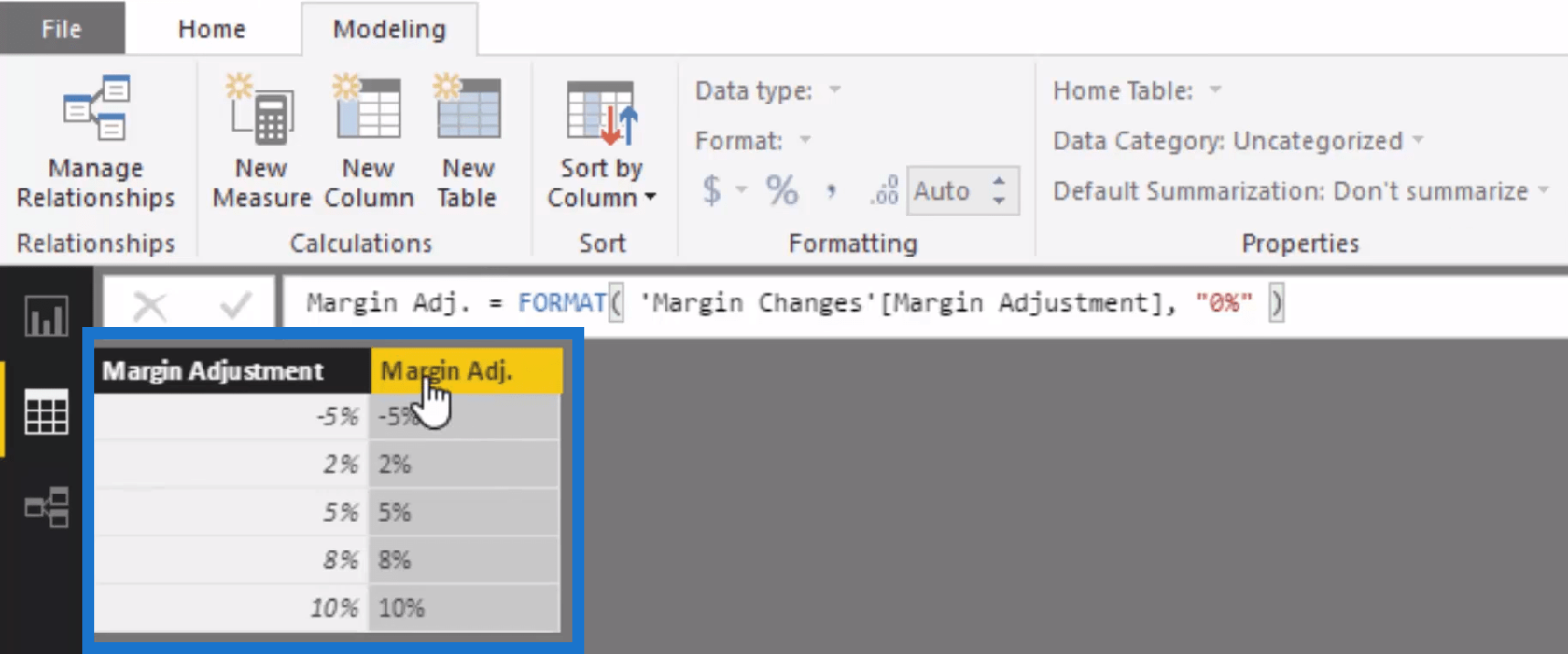Apply percentage format
The height and width of the screenshot is (654, 1568).
tap(782, 190)
